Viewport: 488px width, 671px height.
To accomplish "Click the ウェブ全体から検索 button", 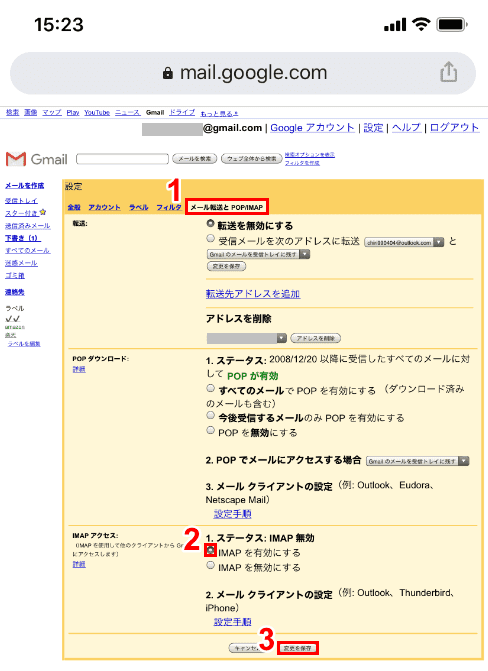I will tap(252, 159).
